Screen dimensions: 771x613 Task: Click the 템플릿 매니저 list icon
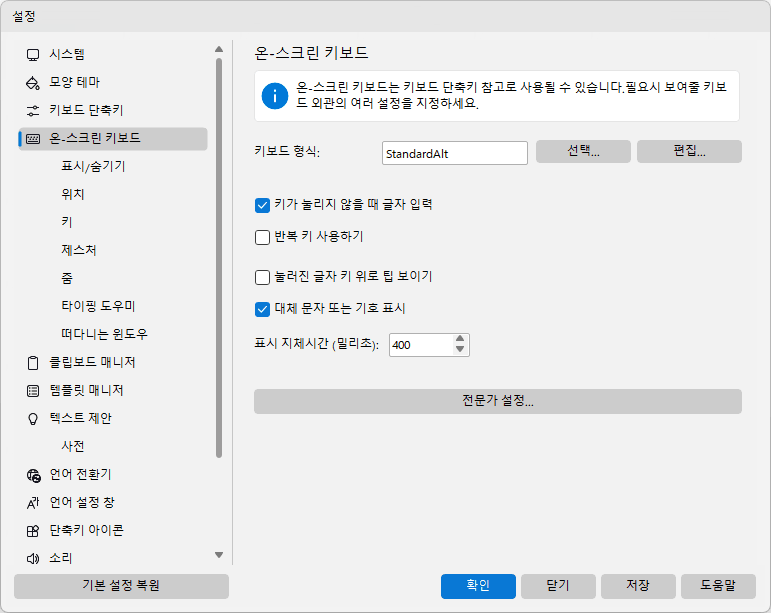[x=33, y=391]
